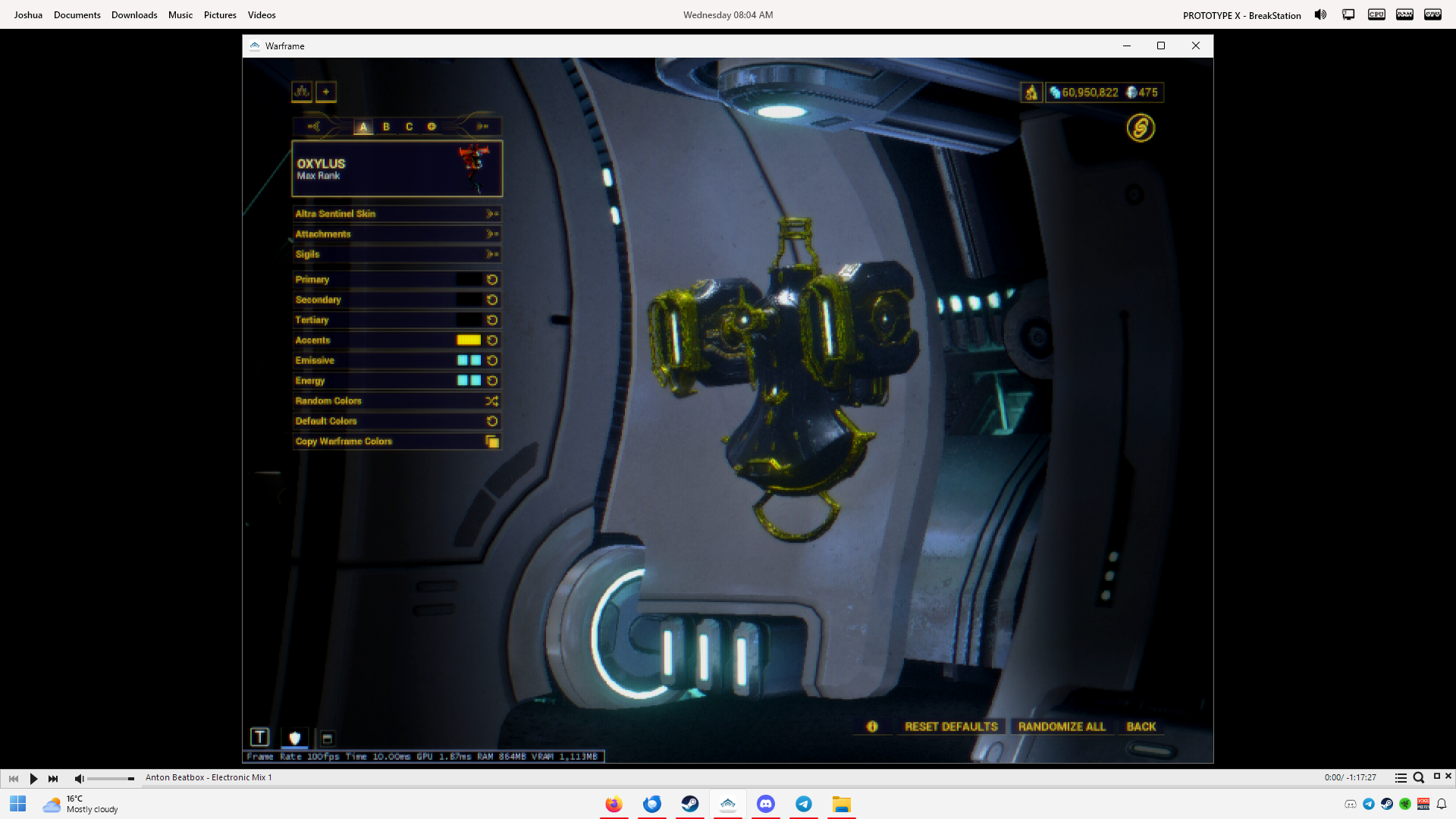Screen dimensions: 1456x819
Task: Reset the Secondary color
Action: (x=492, y=300)
